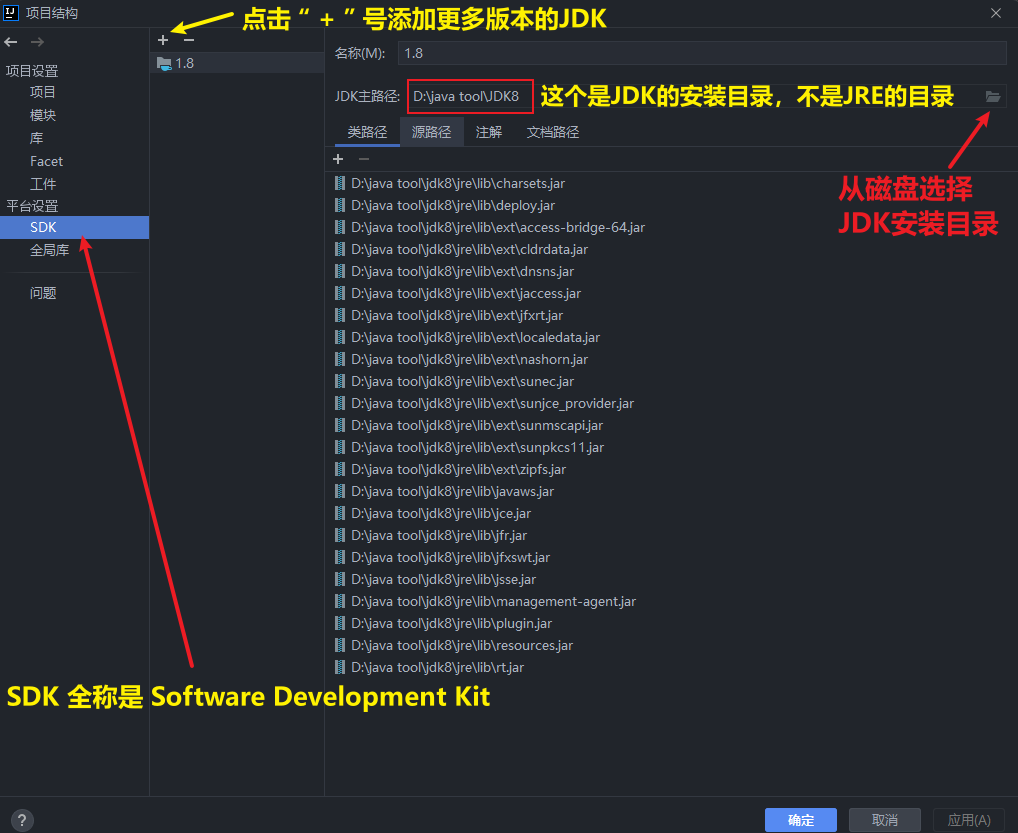Switch to the 文档路径 tab
Image resolution: width=1018 pixels, height=833 pixels.
coord(553,132)
